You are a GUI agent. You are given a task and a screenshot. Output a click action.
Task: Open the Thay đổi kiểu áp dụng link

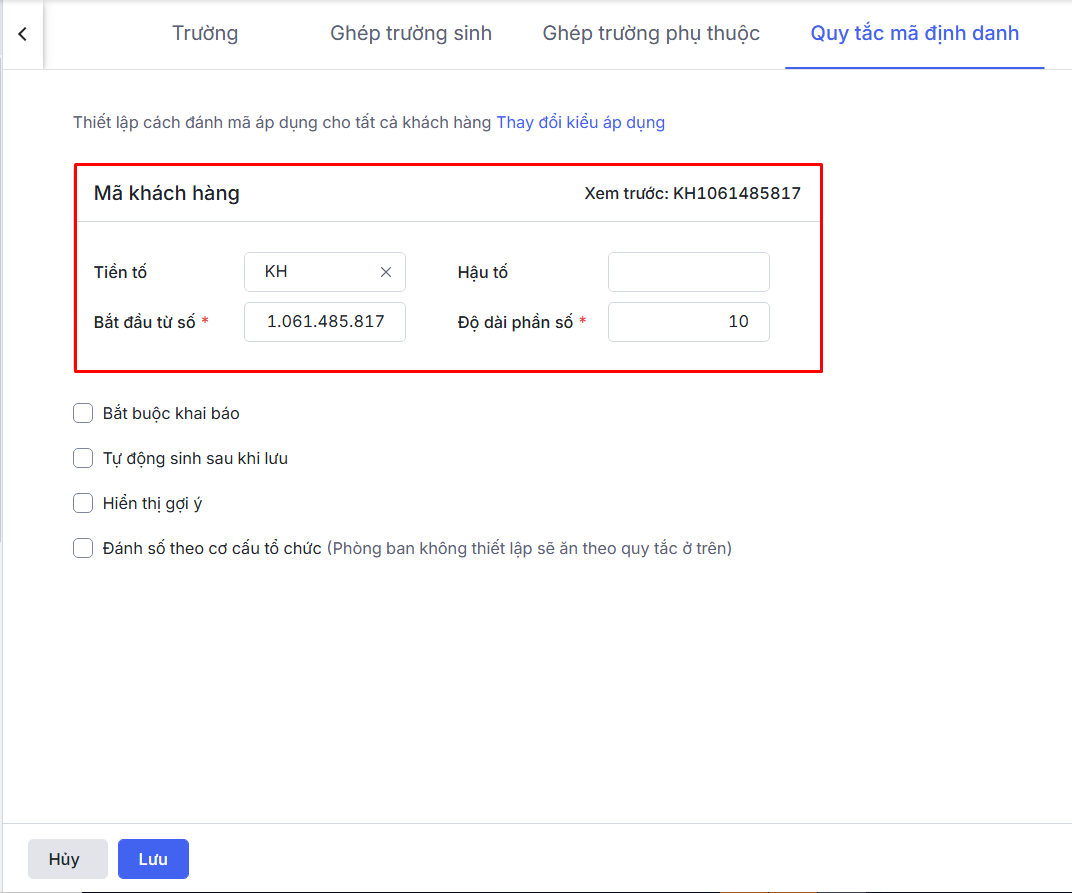tap(580, 123)
